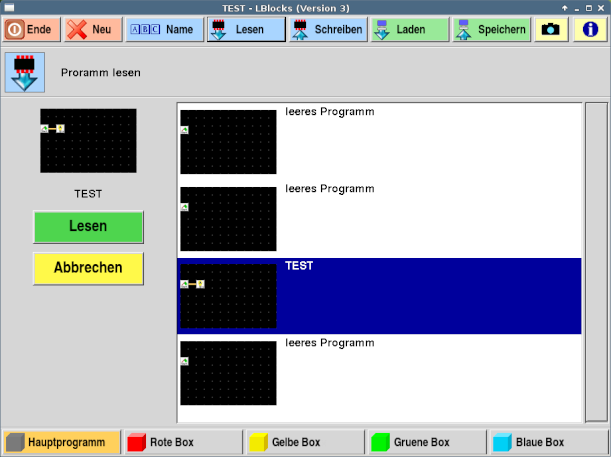Screen dimensions: 611x457
Task: Select the Gruene Box tab
Action: pyautogui.click(x=427, y=442)
